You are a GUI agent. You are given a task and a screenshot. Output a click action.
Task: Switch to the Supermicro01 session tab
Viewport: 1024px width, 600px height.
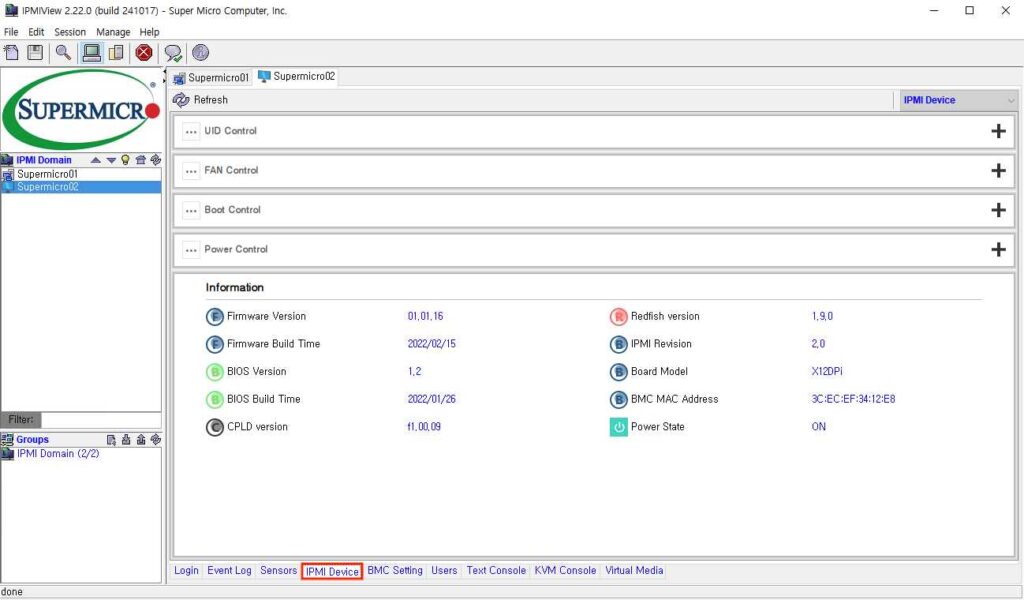(x=211, y=78)
